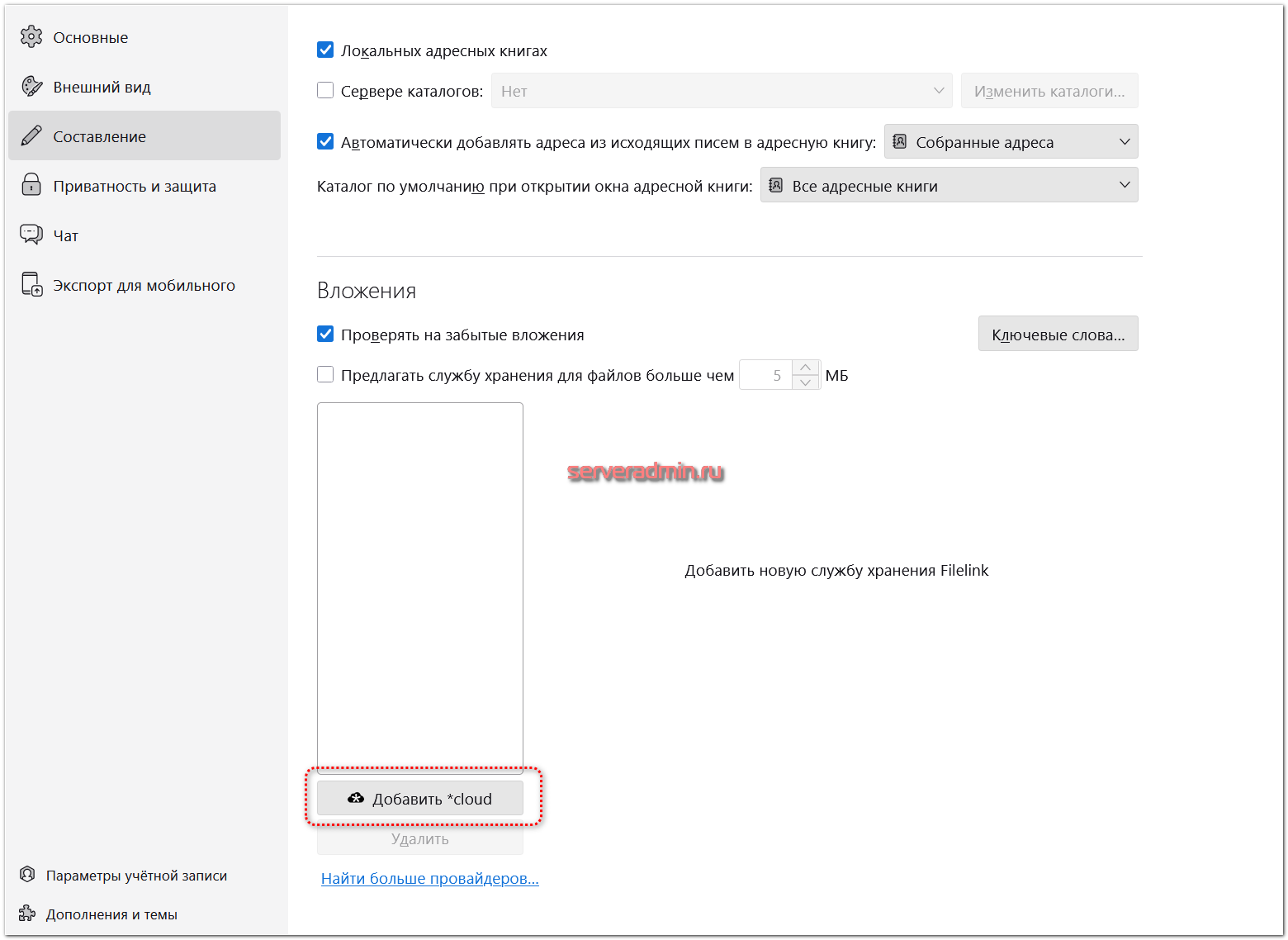Screen dimensions: 1288x940
Task: Follow the Найти больше провайдеров link
Action: pyautogui.click(x=429, y=879)
